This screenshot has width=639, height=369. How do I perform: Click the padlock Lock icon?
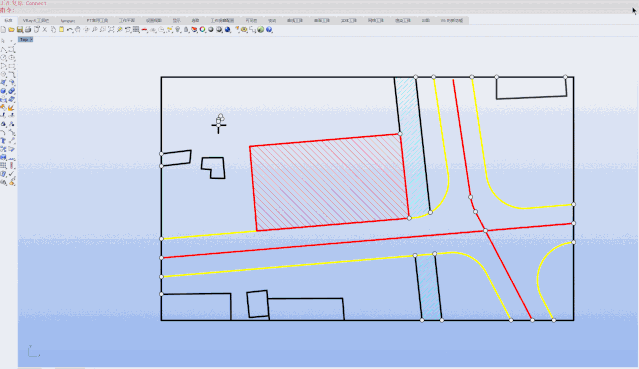[x=186, y=30]
